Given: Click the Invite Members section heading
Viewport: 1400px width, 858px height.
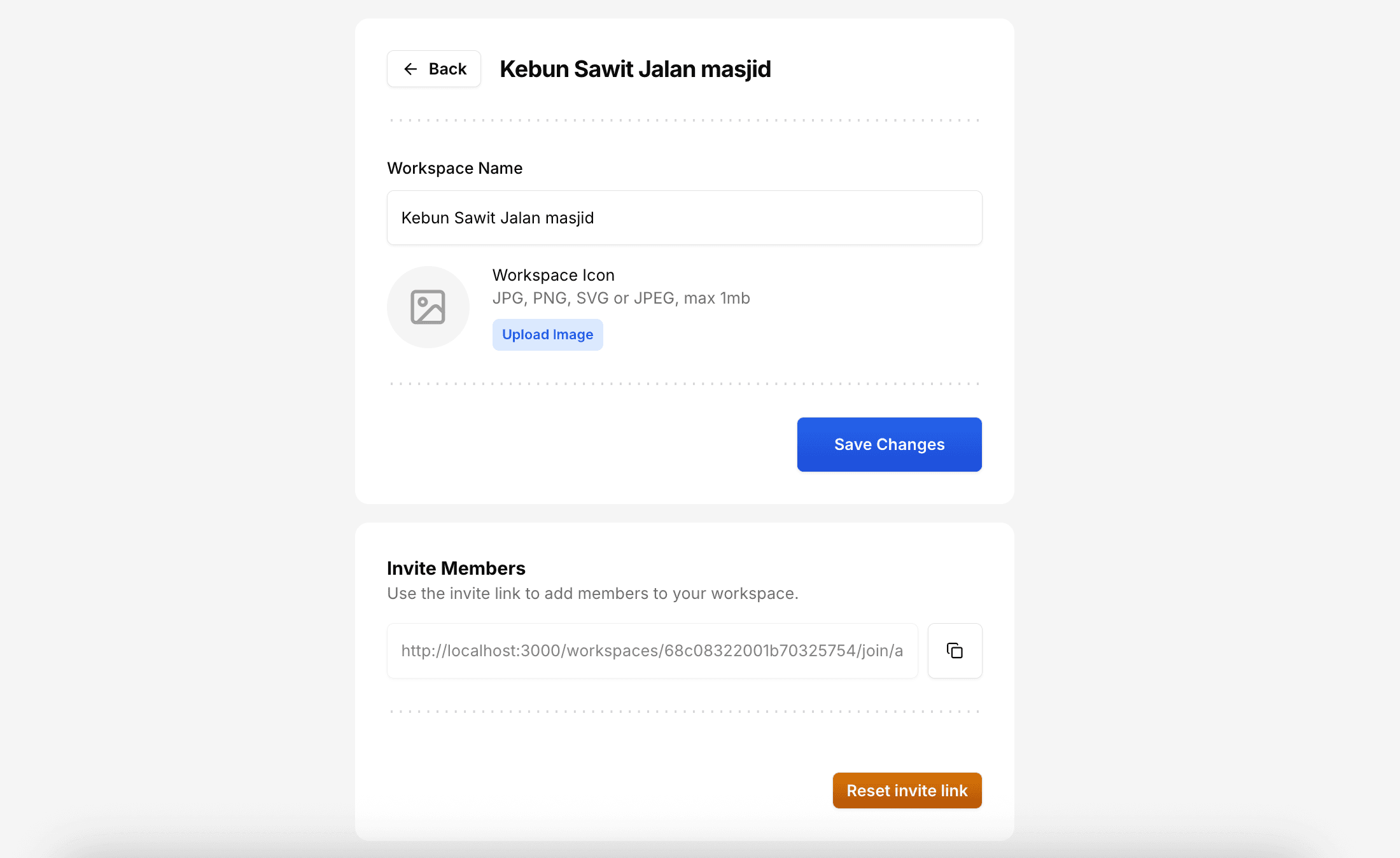Looking at the screenshot, I should click(x=456, y=568).
